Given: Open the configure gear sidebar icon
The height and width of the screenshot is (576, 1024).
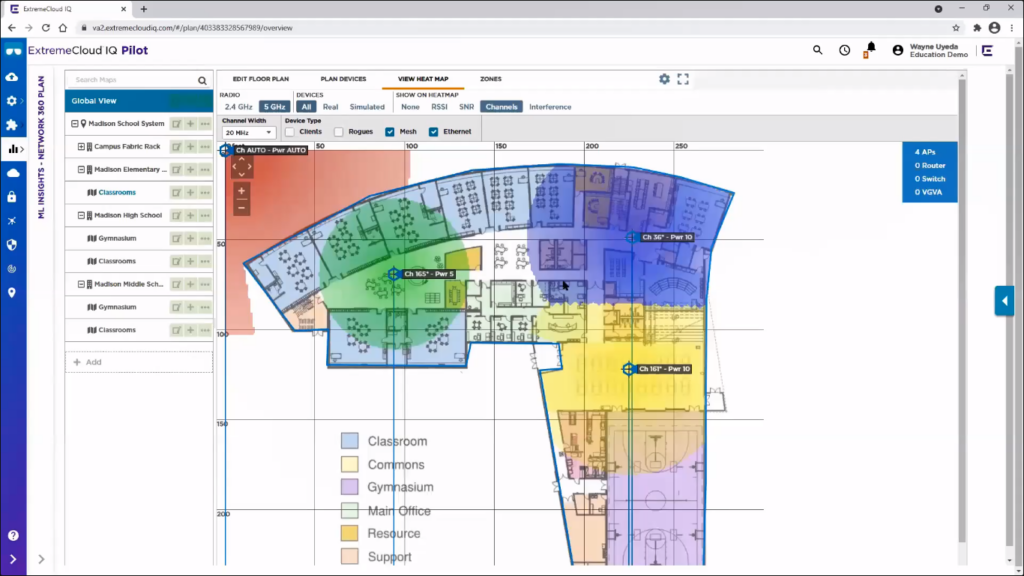Looking at the screenshot, I should click(12, 101).
